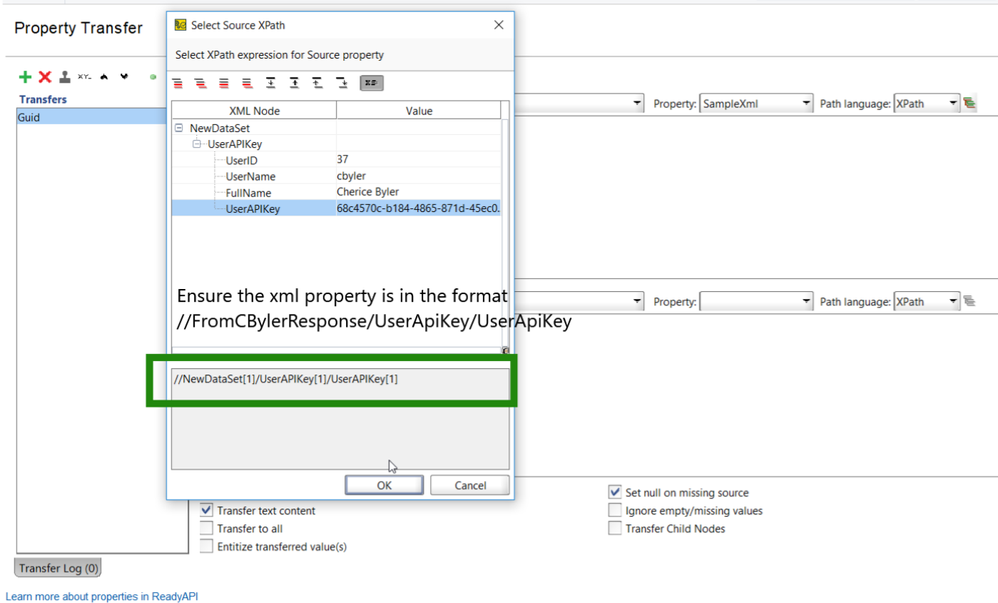
Task: Click the first red-lines XPath toolbar icon
Action: [x=179, y=83]
